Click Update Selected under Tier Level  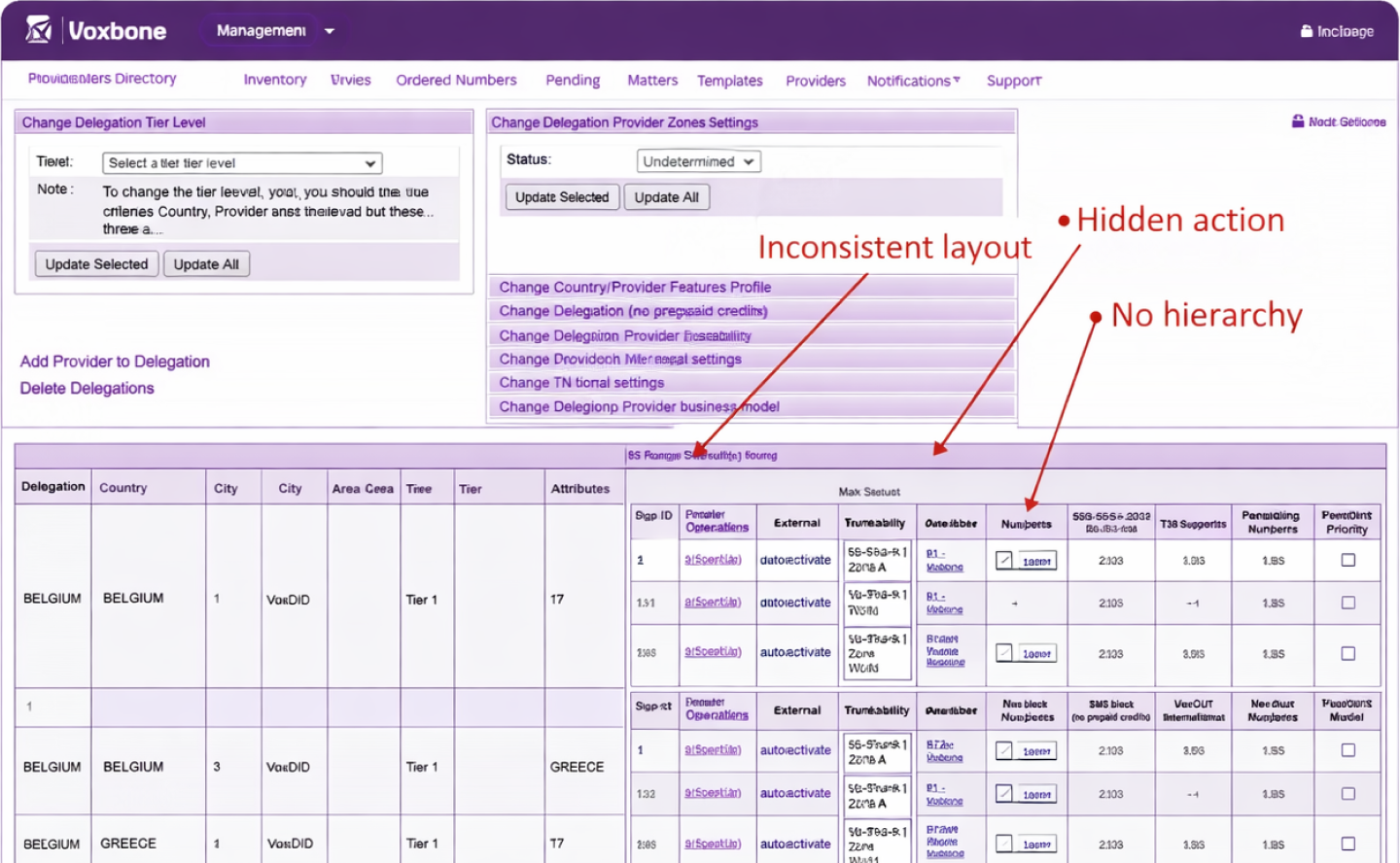pos(96,264)
